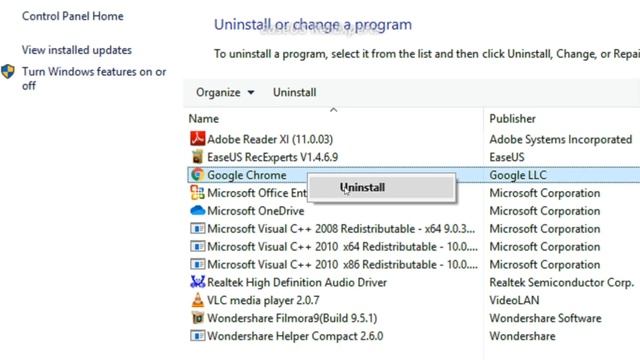Image resolution: width=640 pixels, height=360 pixels.
Task: Click the EaseUS RecExperts program icon
Action: [198, 157]
